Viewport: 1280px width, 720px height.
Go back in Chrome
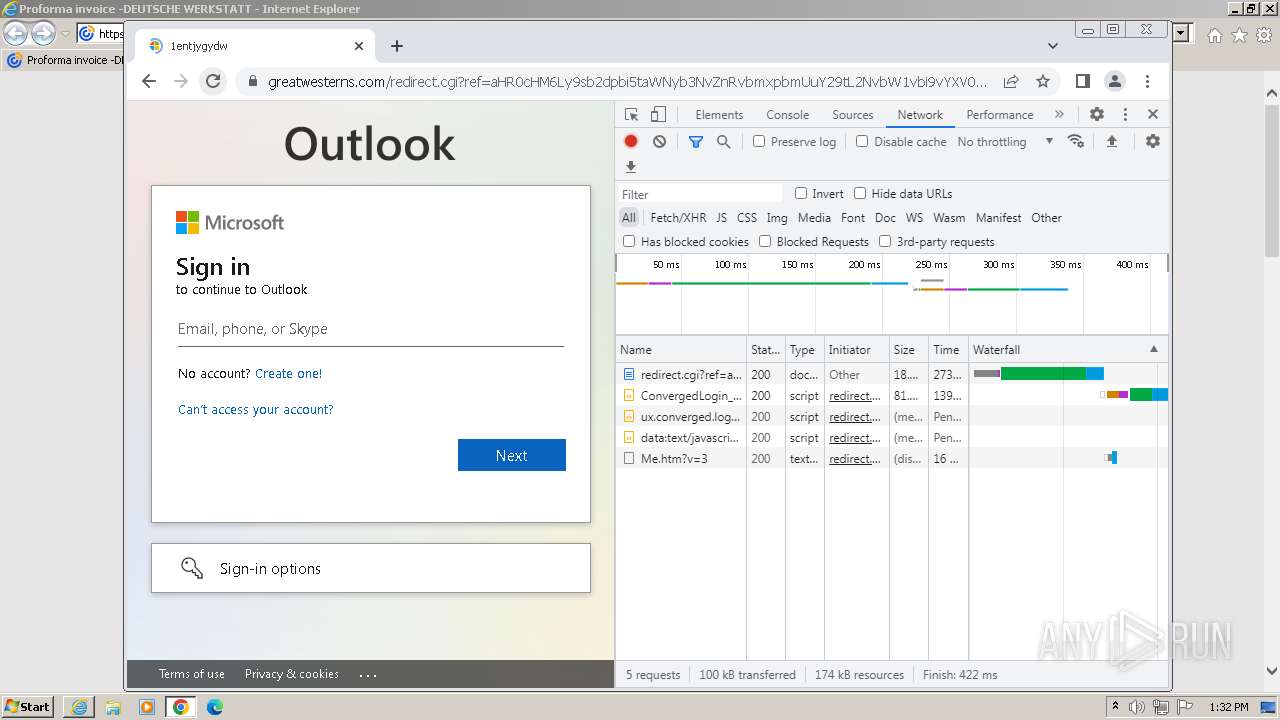coord(149,81)
